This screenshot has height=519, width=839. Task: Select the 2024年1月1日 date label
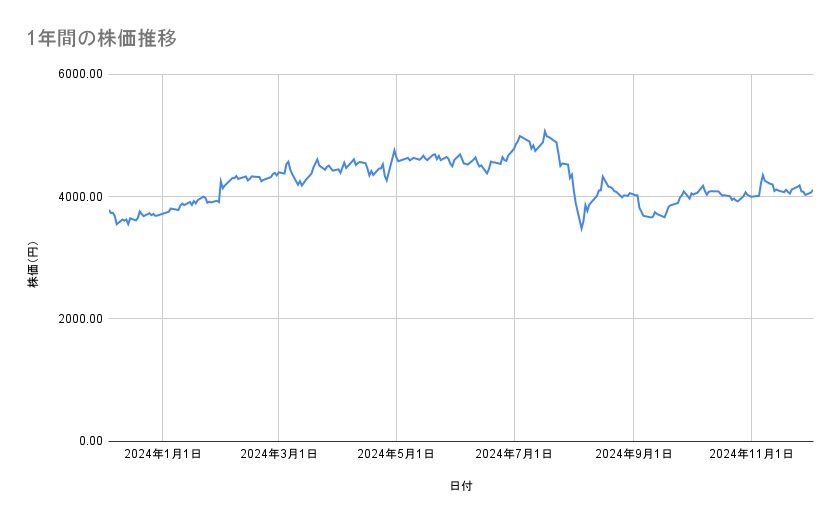tap(162, 455)
